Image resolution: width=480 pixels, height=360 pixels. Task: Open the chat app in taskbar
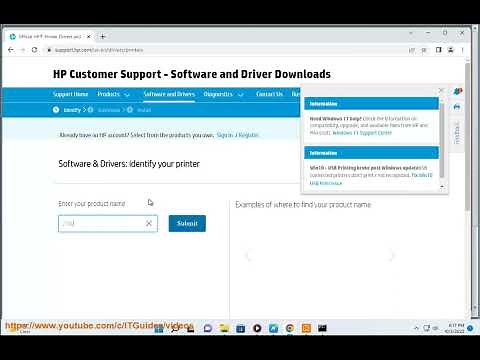pyautogui.click(x=208, y=328)
